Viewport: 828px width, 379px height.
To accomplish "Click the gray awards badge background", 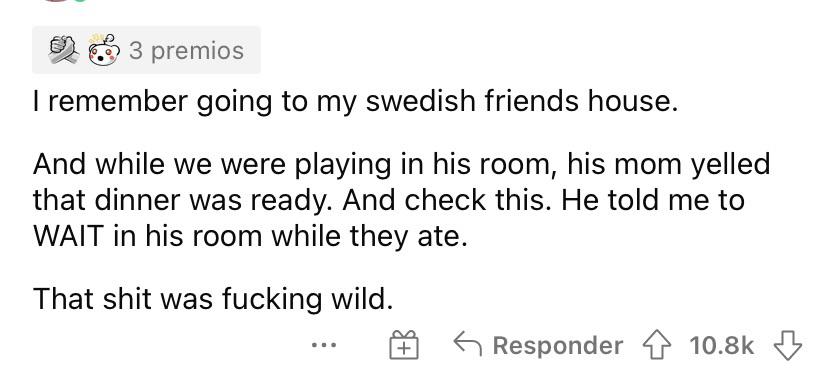I will coord(146,50).
